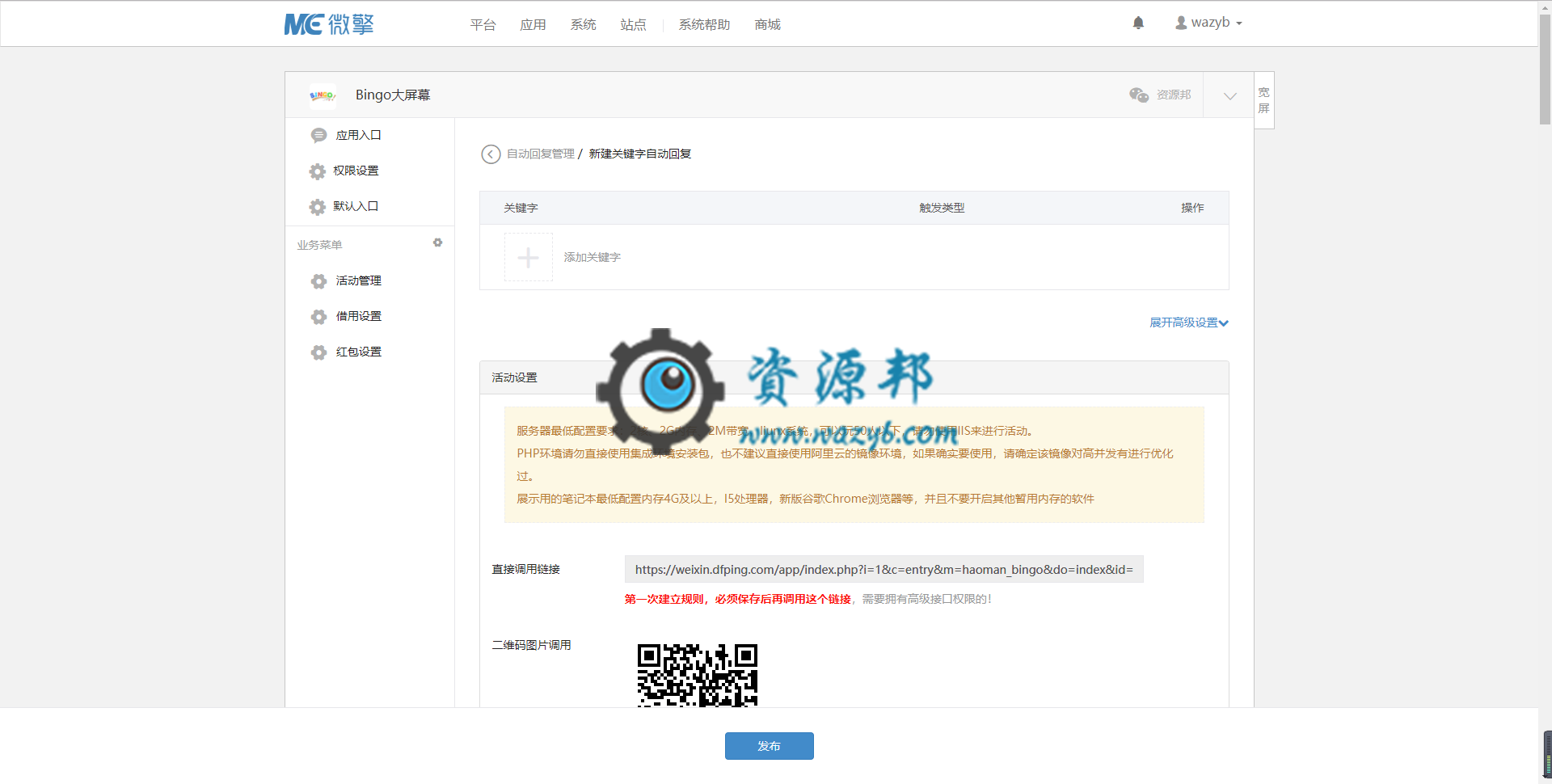Toggle 宽屏 wide screen mode
1552x784 pixels.
(x=1264, y=100)
